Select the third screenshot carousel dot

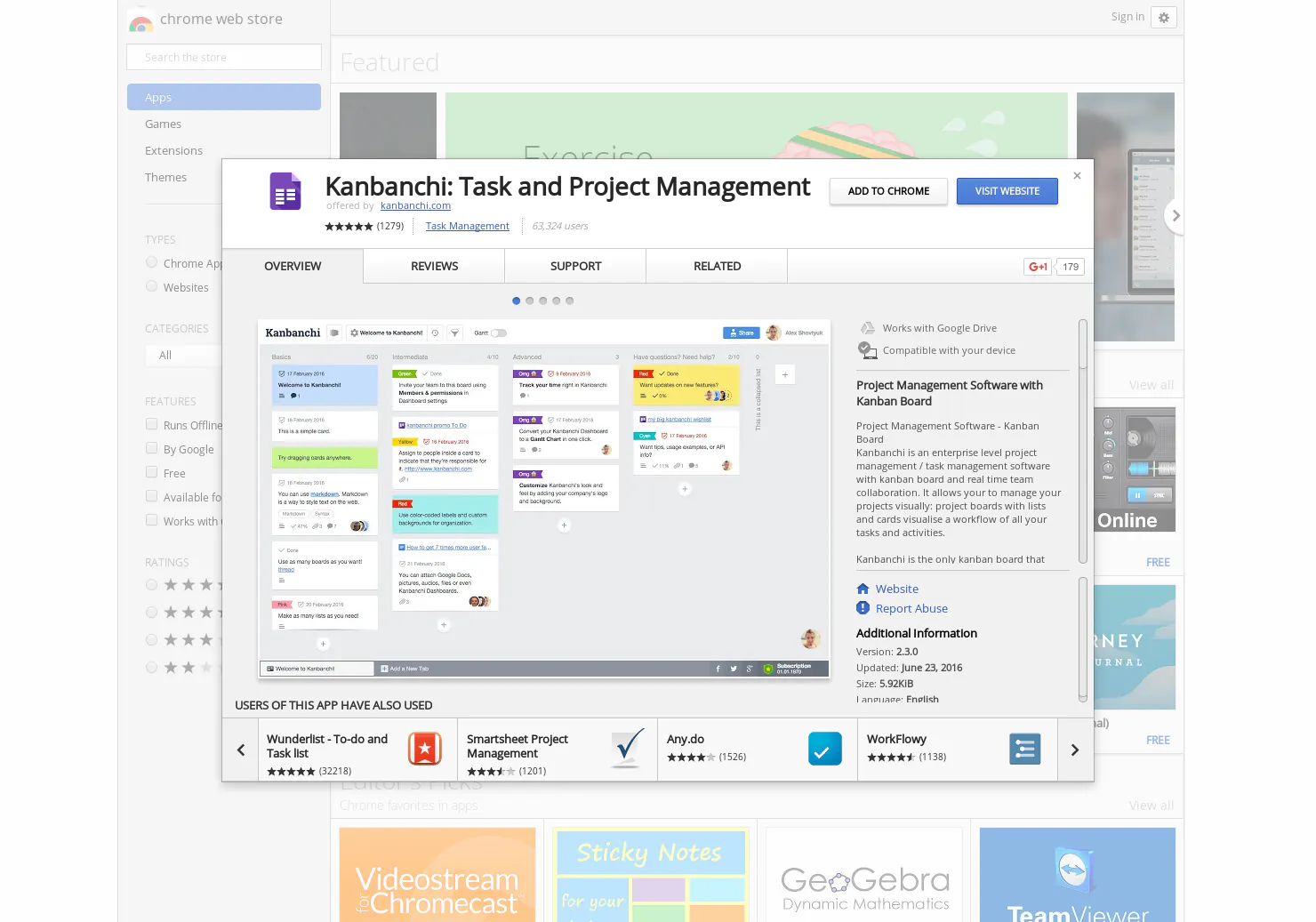(x=543, y=301)
